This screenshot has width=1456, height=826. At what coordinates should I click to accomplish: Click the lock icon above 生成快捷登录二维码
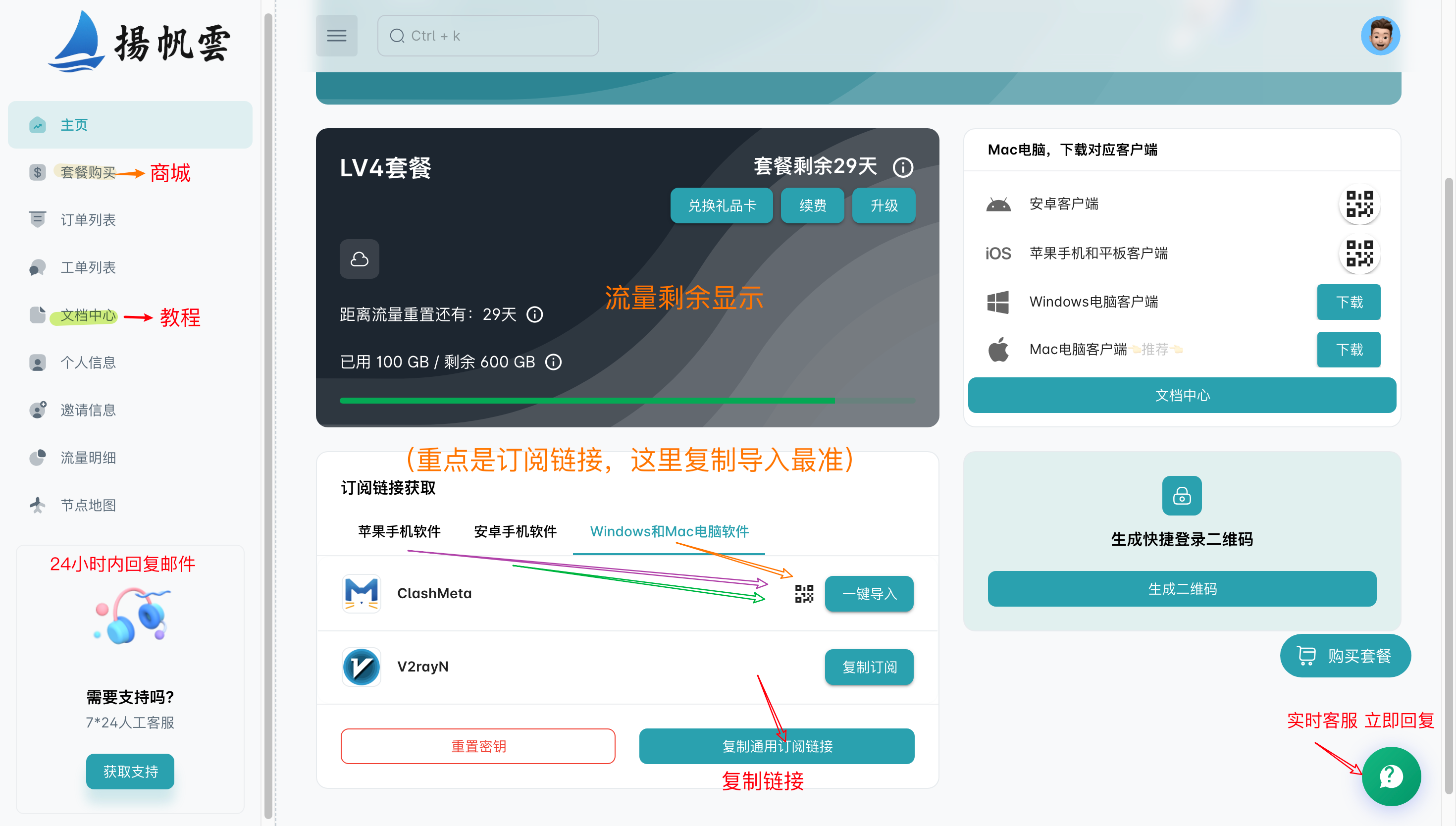pyautogui.click(x=1182, y=495)
